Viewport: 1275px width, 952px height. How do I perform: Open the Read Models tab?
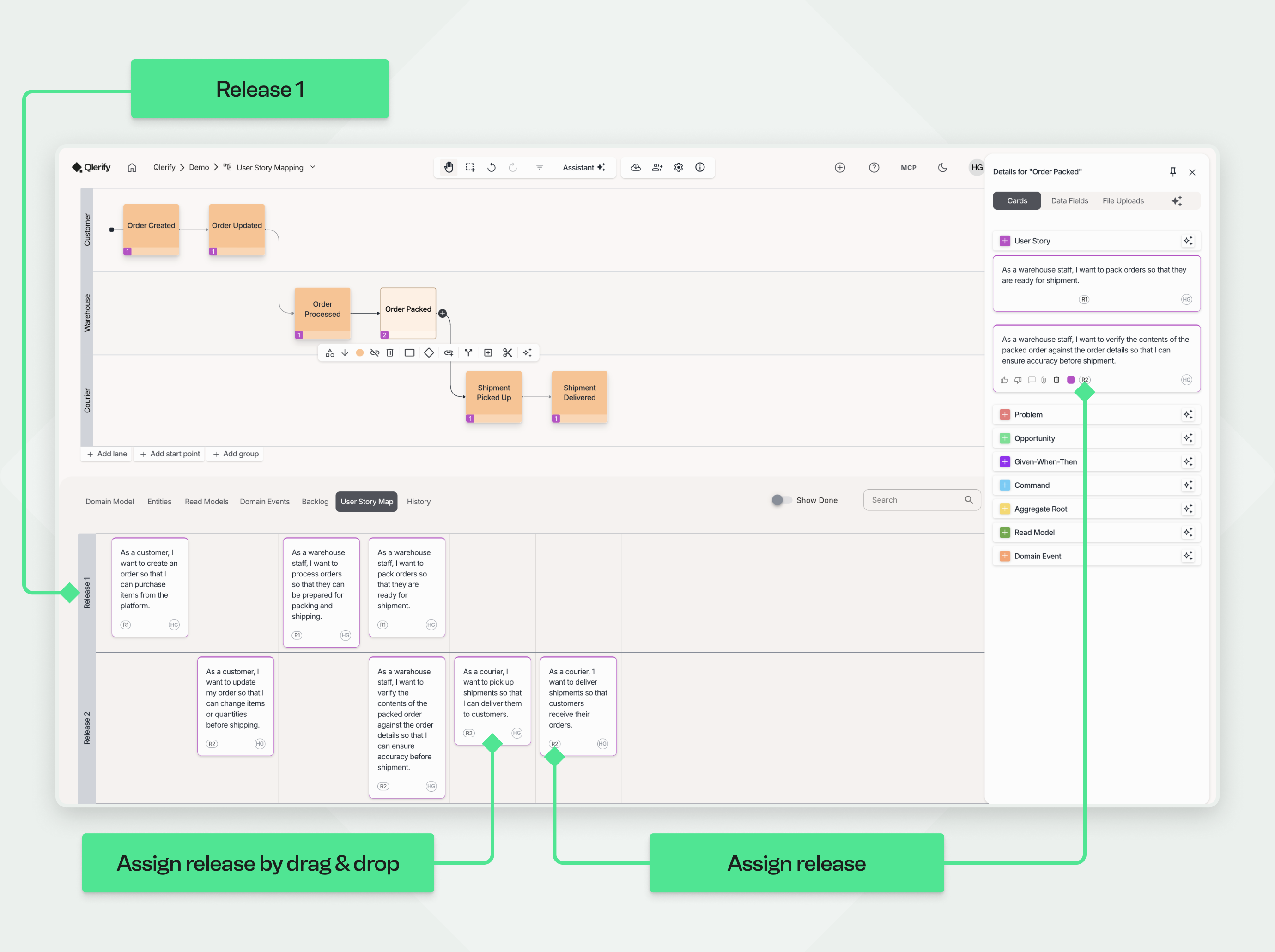coord(206,501)
